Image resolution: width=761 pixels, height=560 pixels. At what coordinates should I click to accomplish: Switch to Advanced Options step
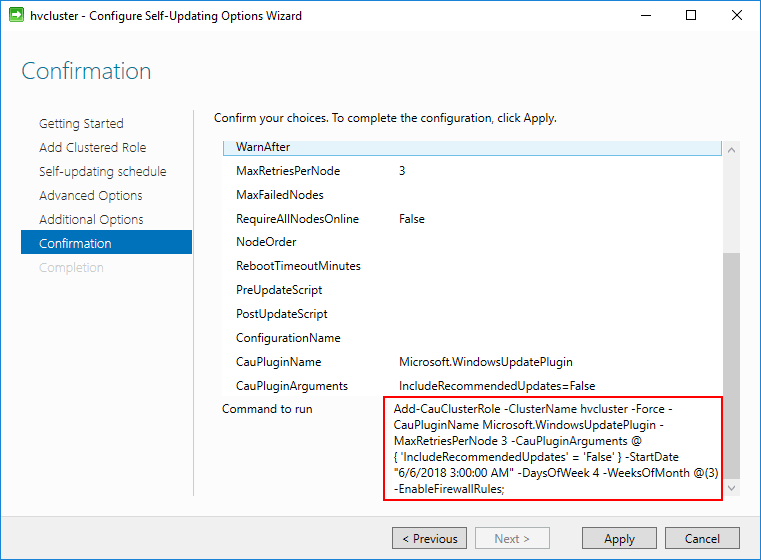pos(91,196)
